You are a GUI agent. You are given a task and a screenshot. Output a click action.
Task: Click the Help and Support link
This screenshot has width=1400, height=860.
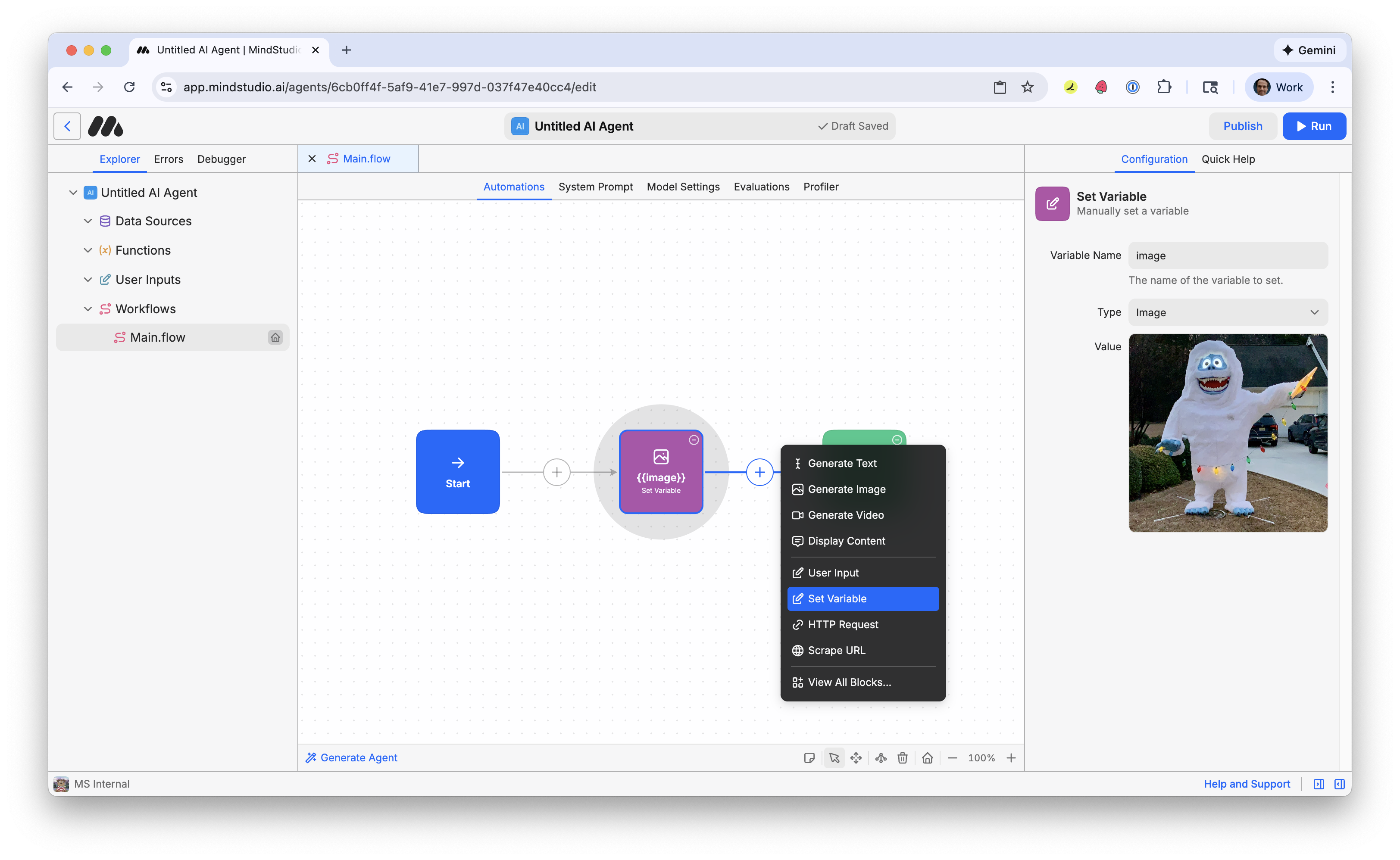(1247, 784)
